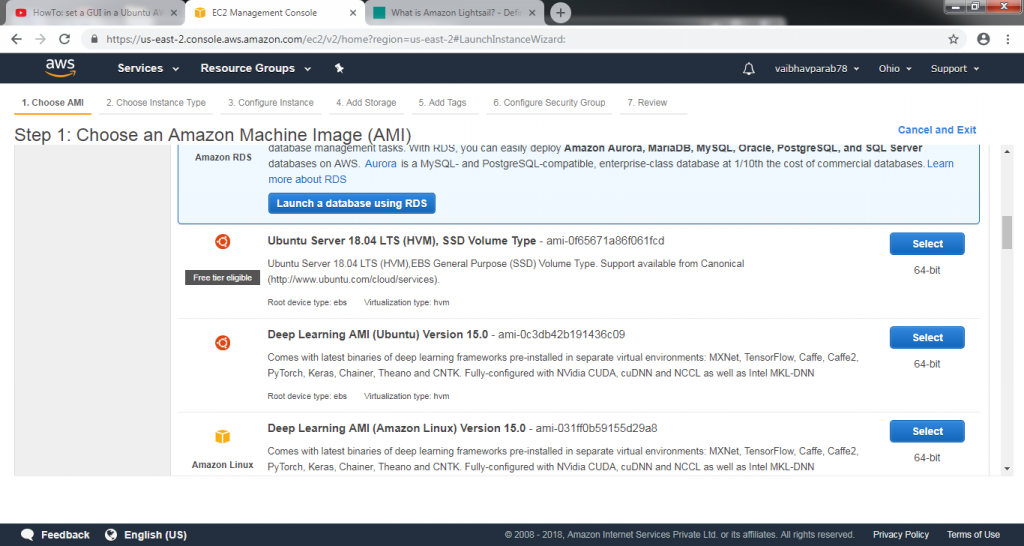
Task: Go to the 2. Choose Instance Type step
Action: pos(156,102)
